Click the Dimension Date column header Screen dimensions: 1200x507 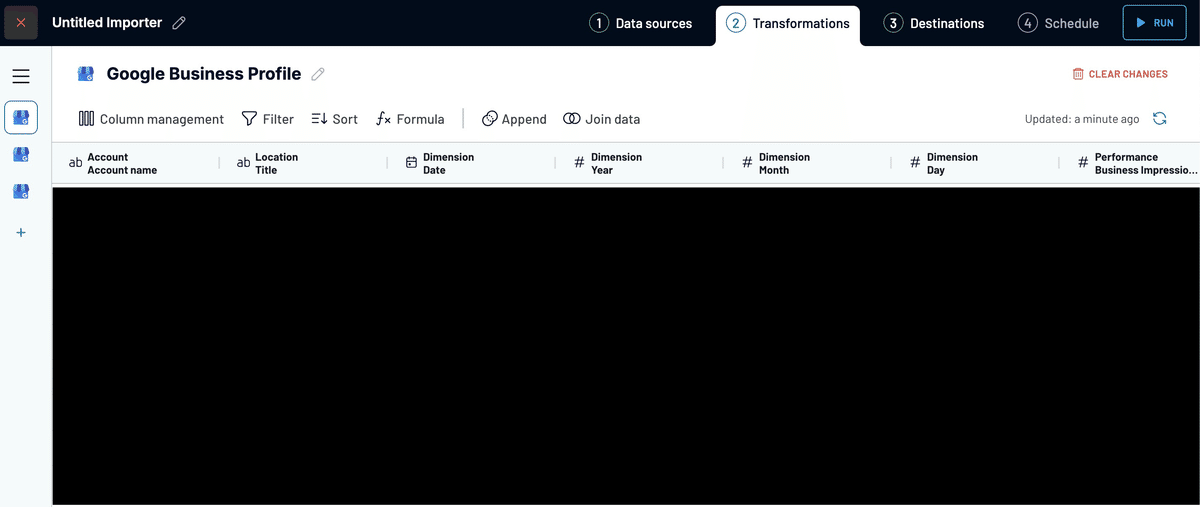(x=472, y=163)
